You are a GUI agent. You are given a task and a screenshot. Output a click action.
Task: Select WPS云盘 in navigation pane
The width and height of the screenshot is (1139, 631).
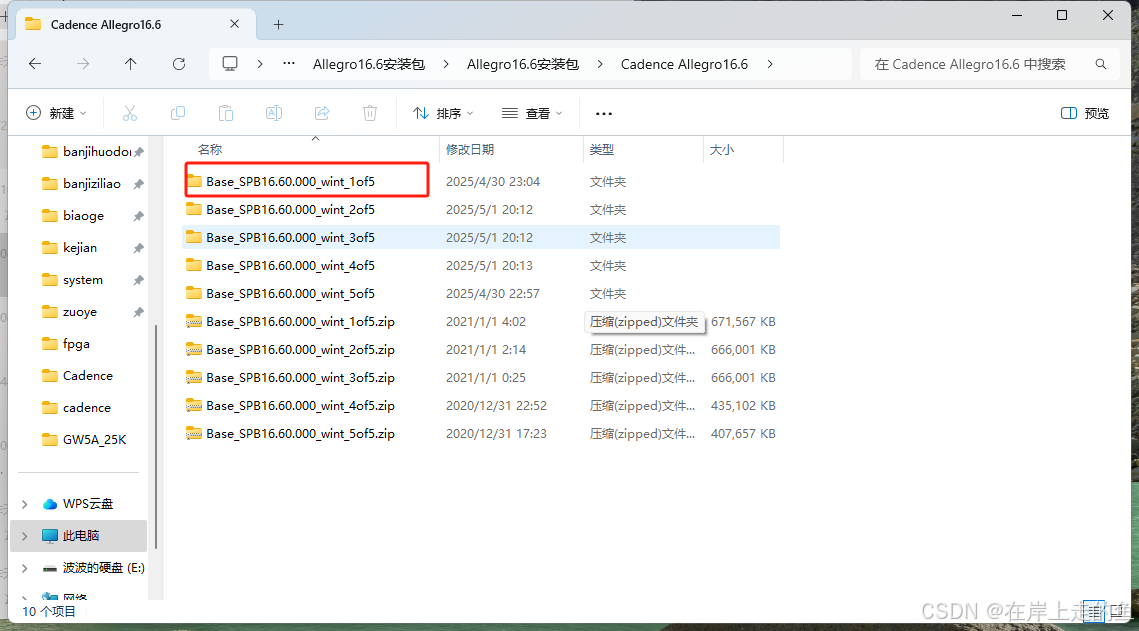pos(80,504)
